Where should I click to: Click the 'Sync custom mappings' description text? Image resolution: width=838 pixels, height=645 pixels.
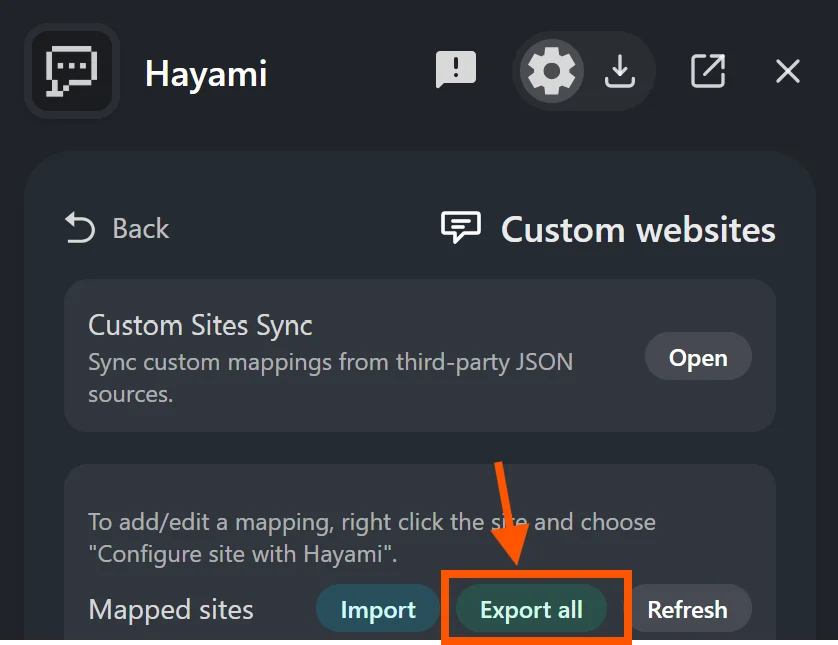tap(330, 378)
